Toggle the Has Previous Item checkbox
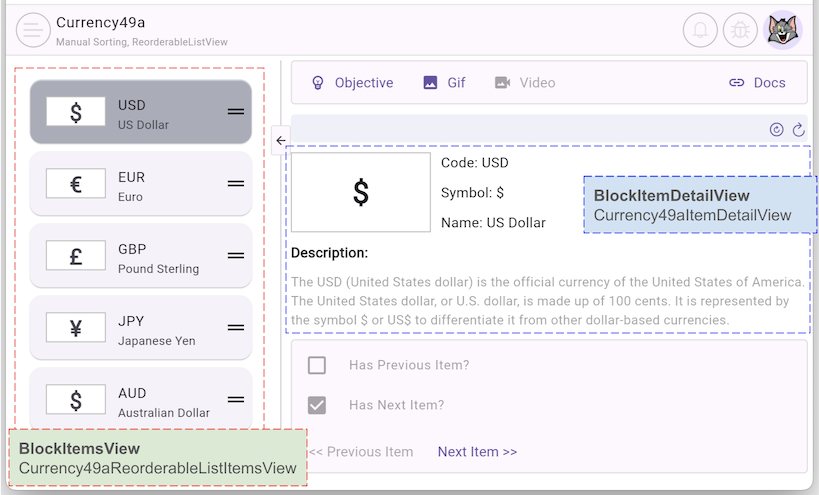The width and height of the screenshot is (819, 495). (x=317, y=365)
